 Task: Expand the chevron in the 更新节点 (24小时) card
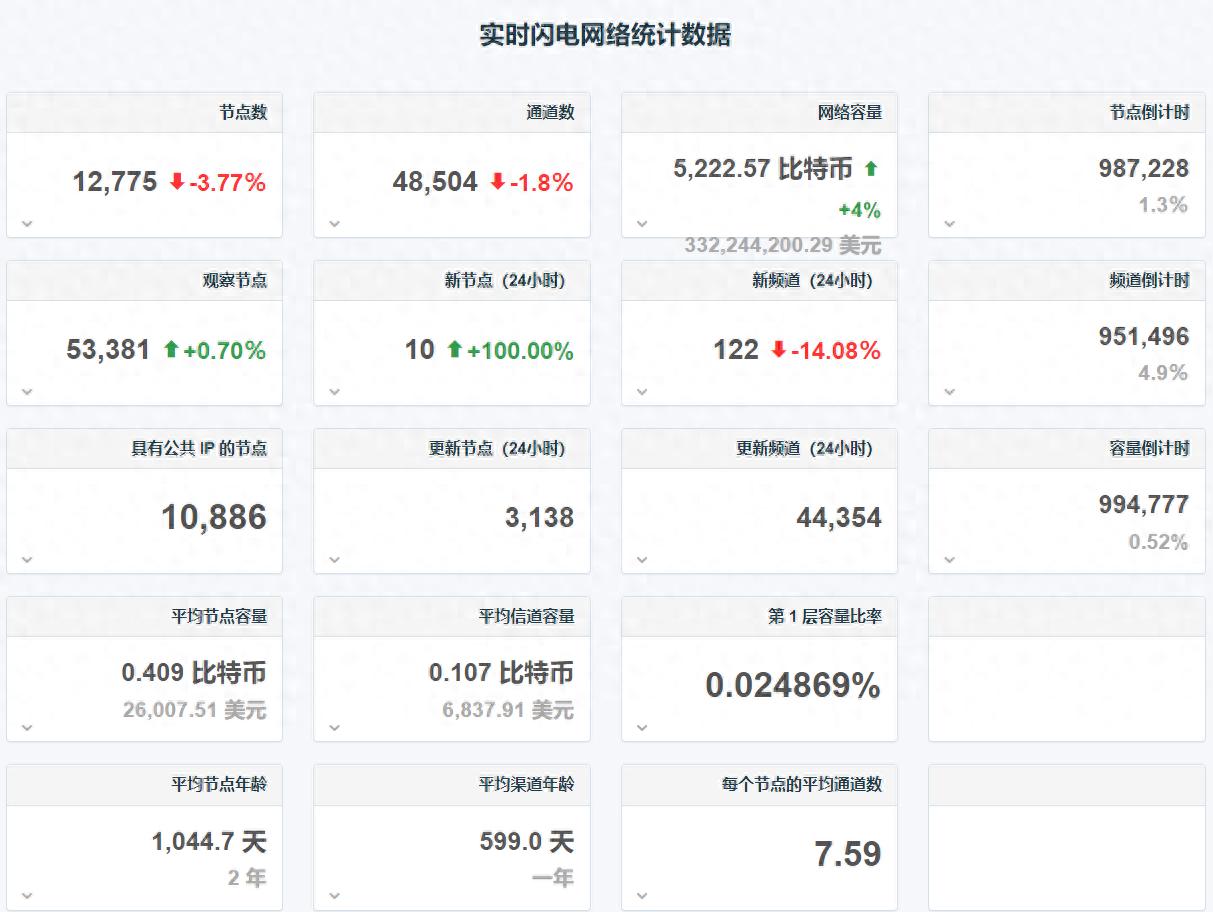click(335, 559)
